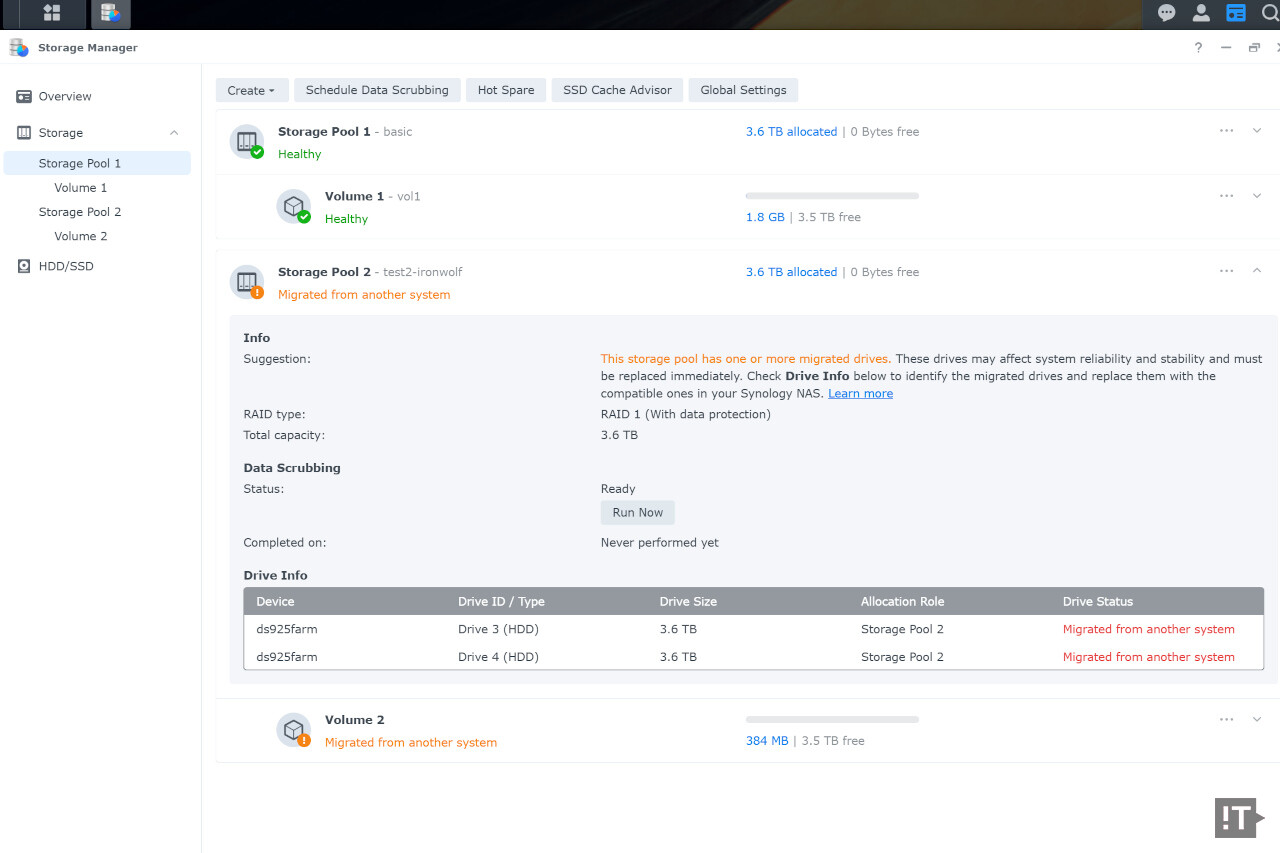This screenshot has width=1280, height=853.
Task: Click the Run Now scrubbing button
Action: click(637, 512)
